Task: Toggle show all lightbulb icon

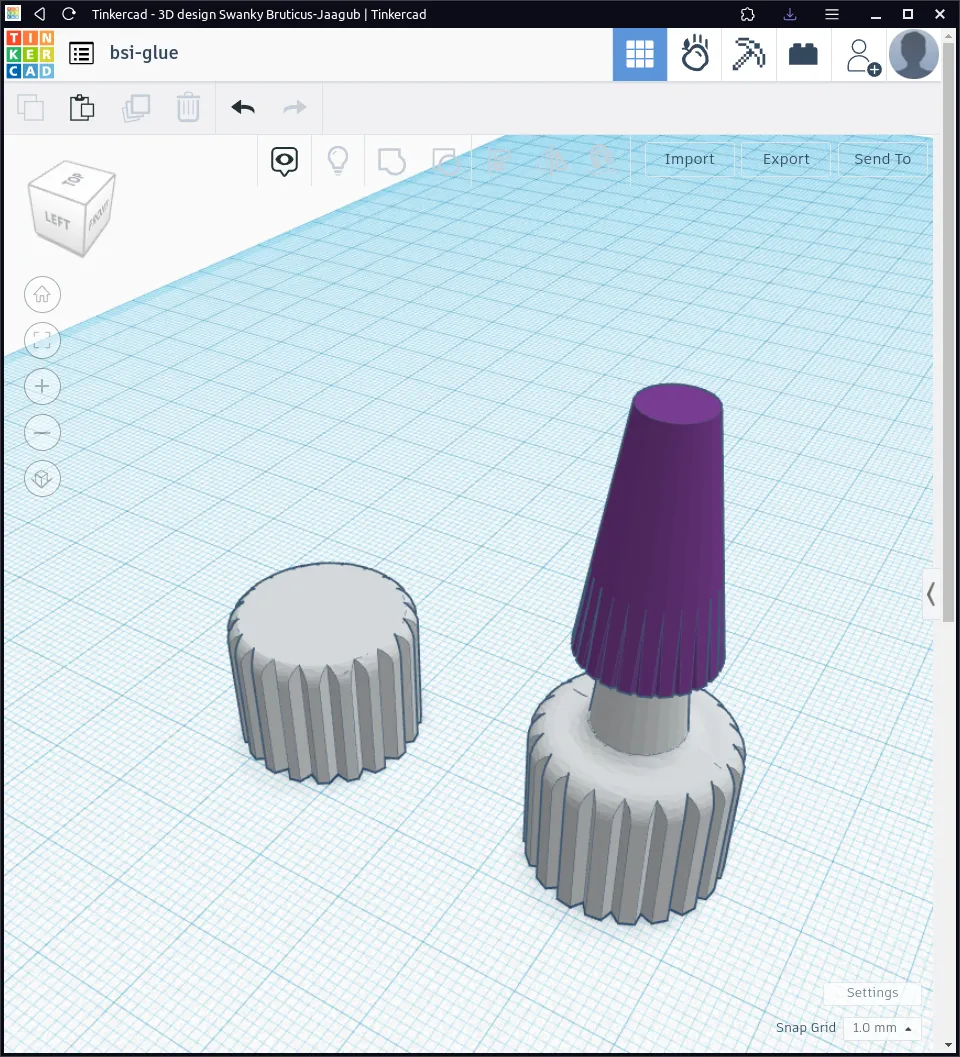Action: point(338,161)
